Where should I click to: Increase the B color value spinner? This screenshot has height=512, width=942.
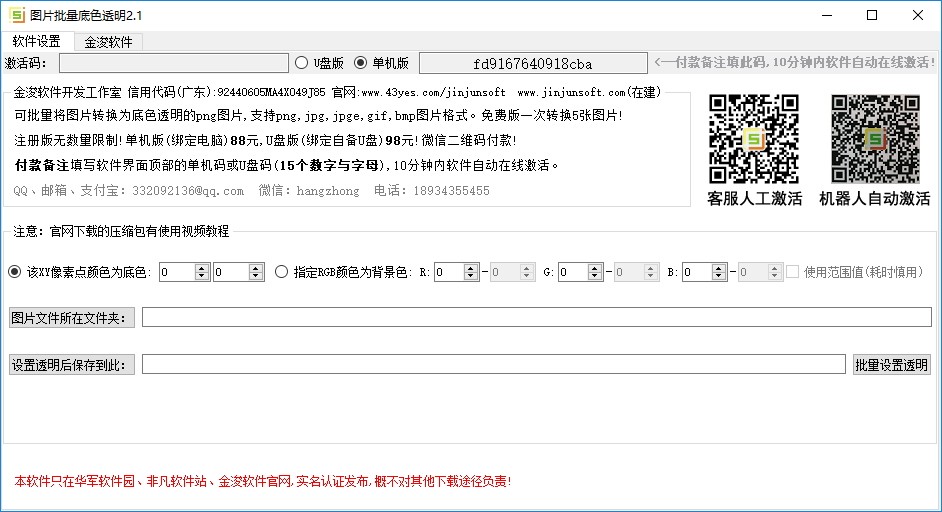point(719,268)
